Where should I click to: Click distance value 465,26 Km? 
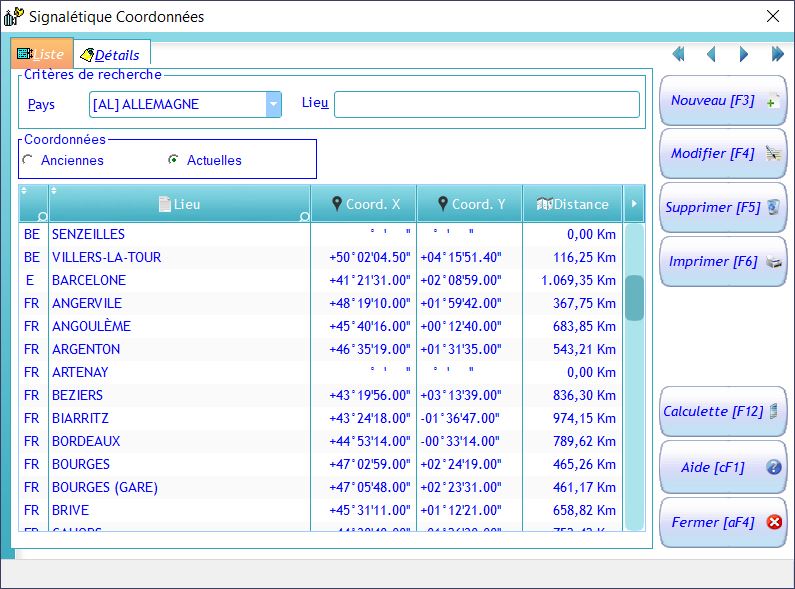585,464
